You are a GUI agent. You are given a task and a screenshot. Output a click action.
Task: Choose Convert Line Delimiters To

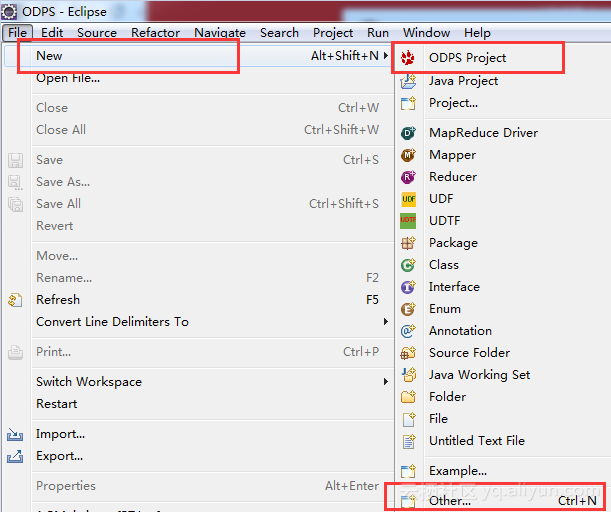(112, 321)
